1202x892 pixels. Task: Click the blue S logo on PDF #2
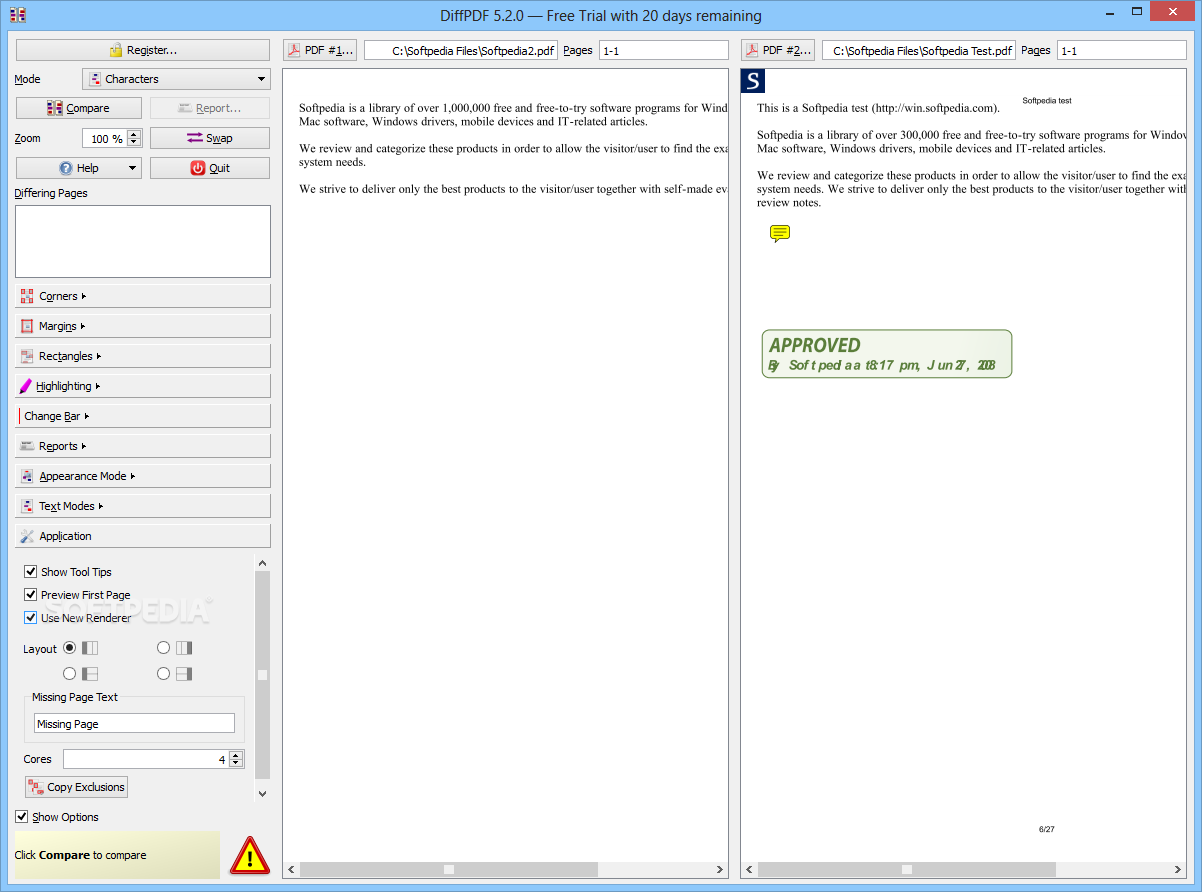[753, 81]
